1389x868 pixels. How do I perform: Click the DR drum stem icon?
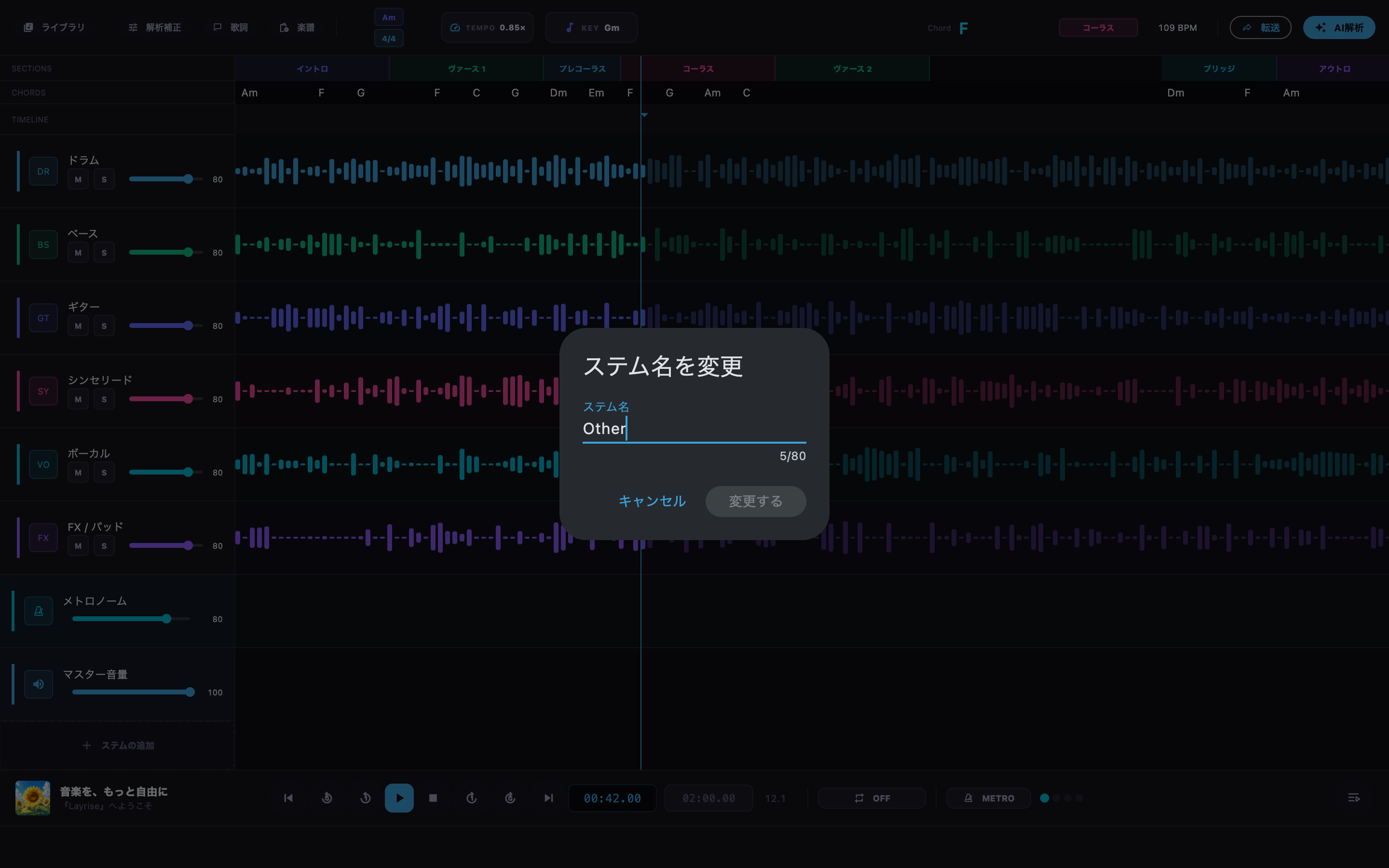pyautogui.click(x=43, y=171)
